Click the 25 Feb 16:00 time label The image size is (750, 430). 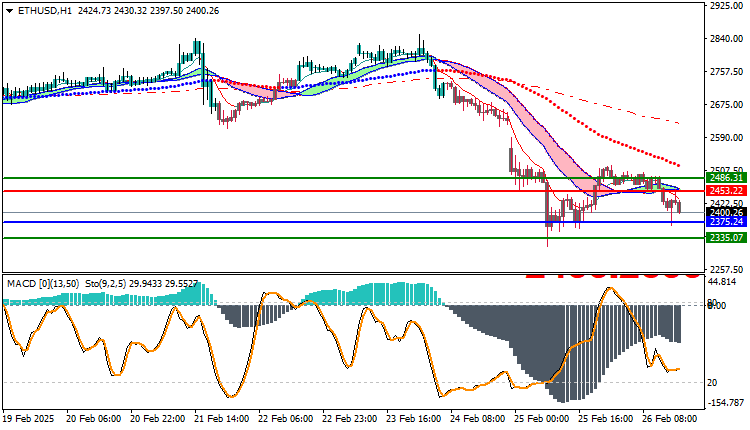click(606, 419)
